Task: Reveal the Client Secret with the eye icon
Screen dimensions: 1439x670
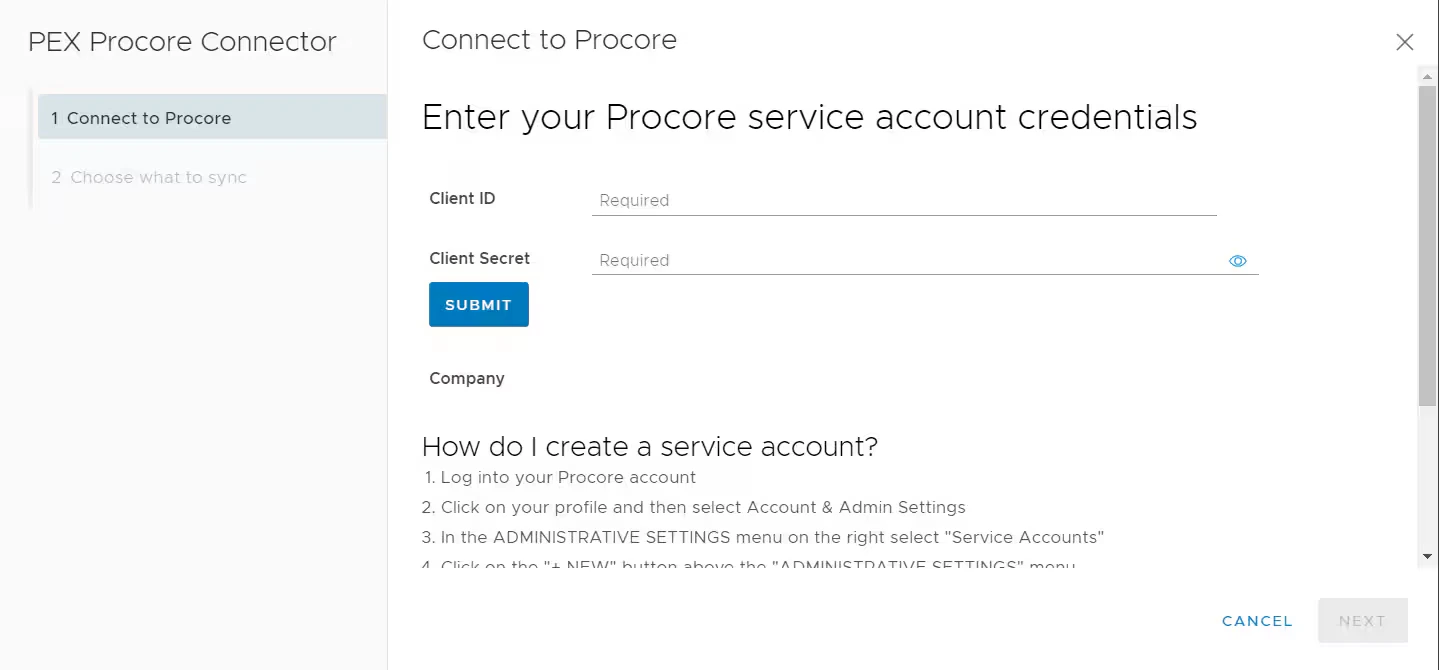Action: coord(1237,260)
